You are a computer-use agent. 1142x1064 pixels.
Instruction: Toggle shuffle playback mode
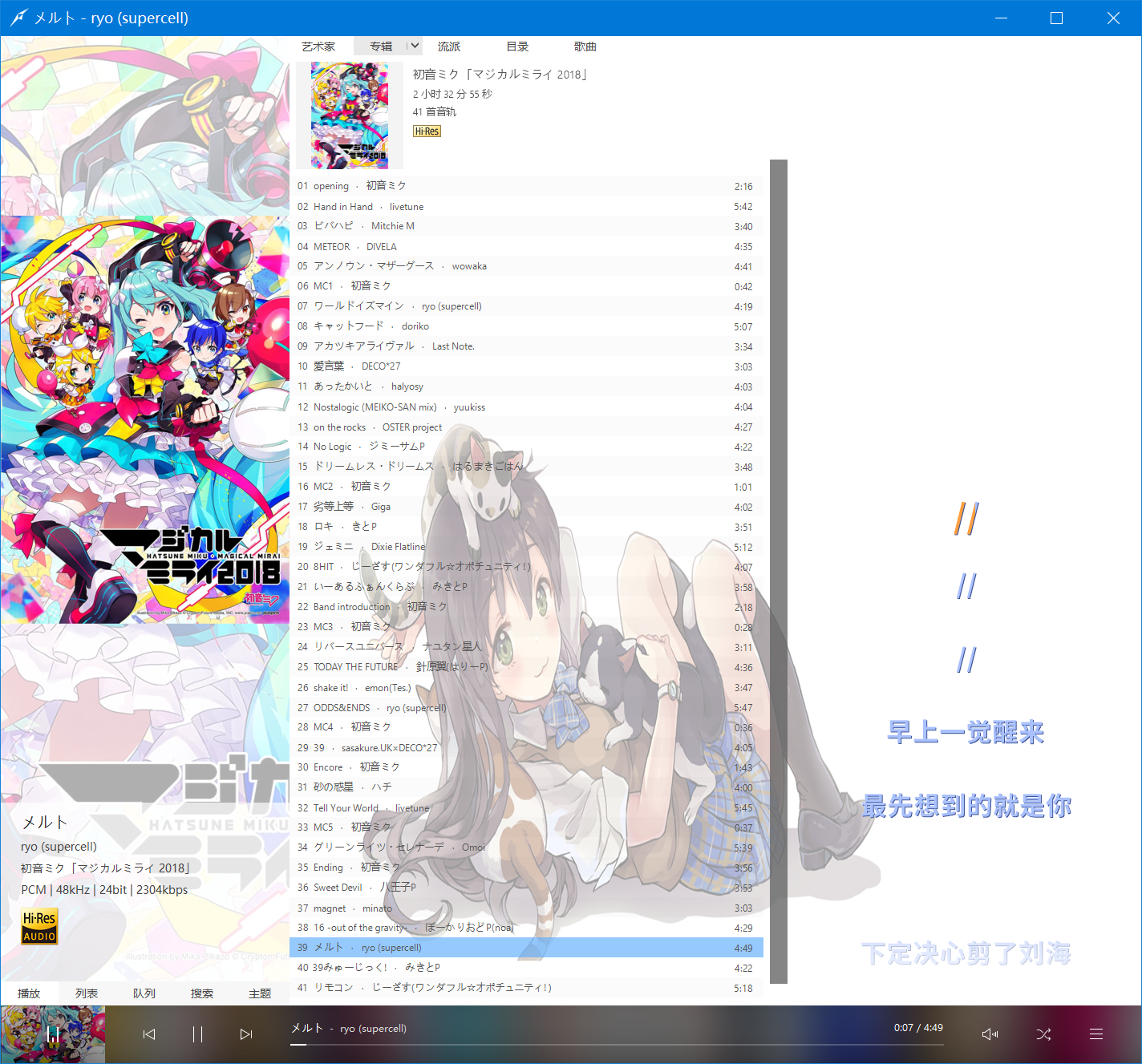[1043, 1034]
